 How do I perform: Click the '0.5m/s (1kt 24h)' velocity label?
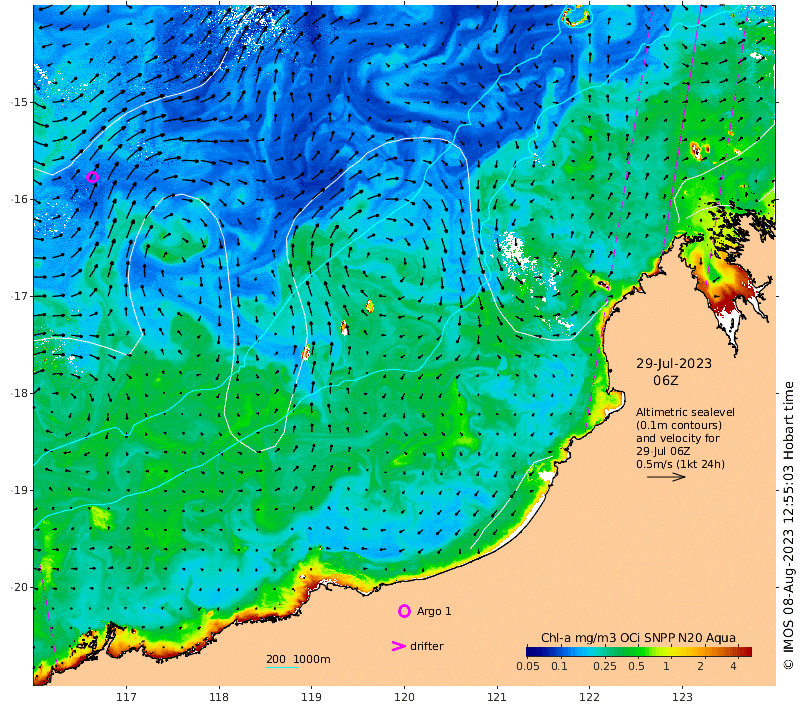(x=680, y=464)
